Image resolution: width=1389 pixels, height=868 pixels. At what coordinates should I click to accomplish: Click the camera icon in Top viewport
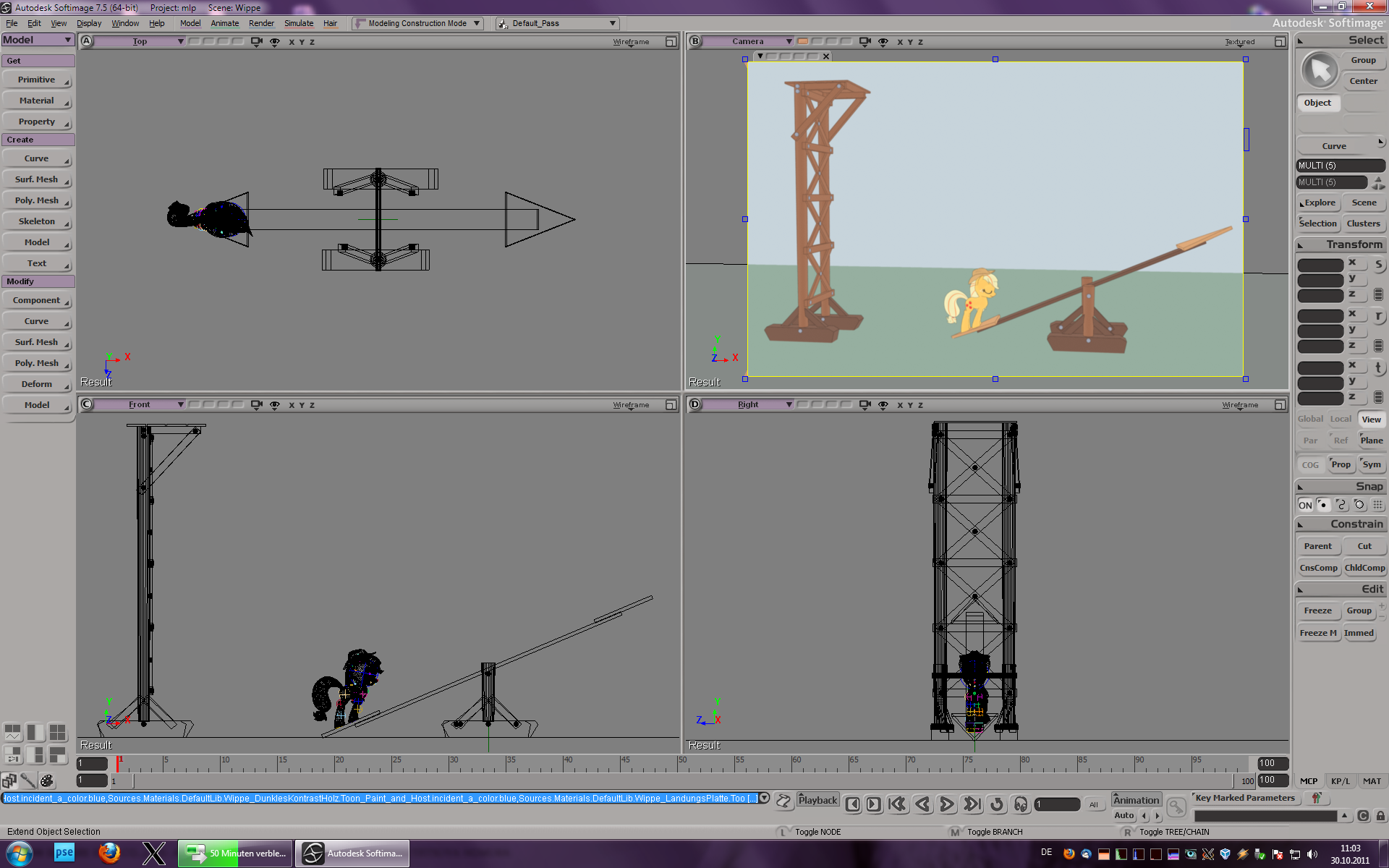coord(256,41)
